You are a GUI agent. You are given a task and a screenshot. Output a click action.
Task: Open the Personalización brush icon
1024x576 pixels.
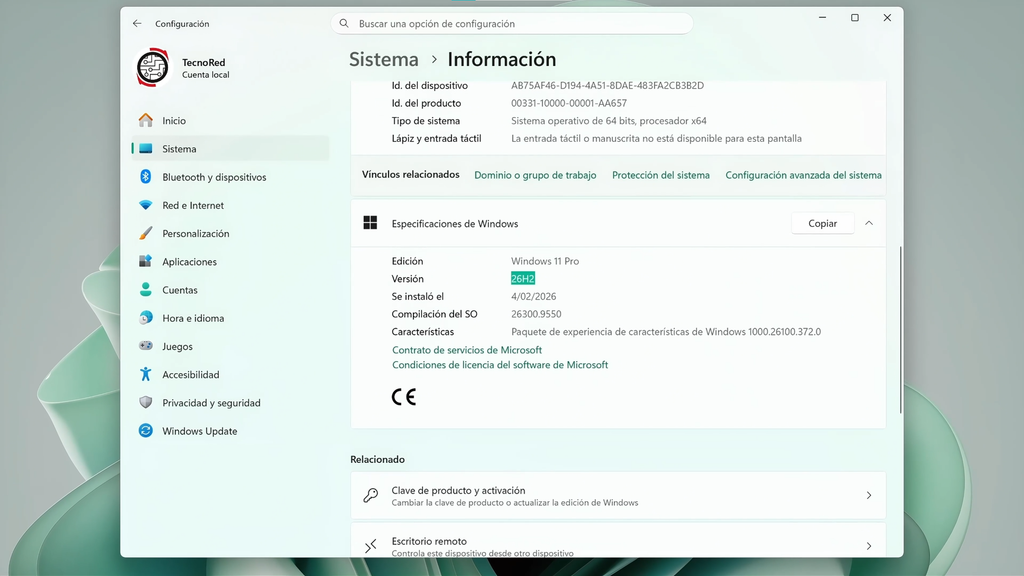(x=146, y=233)
